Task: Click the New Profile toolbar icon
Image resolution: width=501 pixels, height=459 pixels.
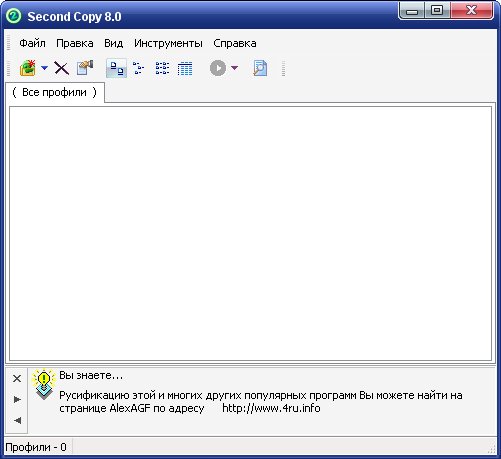Action: pos(28,68)
